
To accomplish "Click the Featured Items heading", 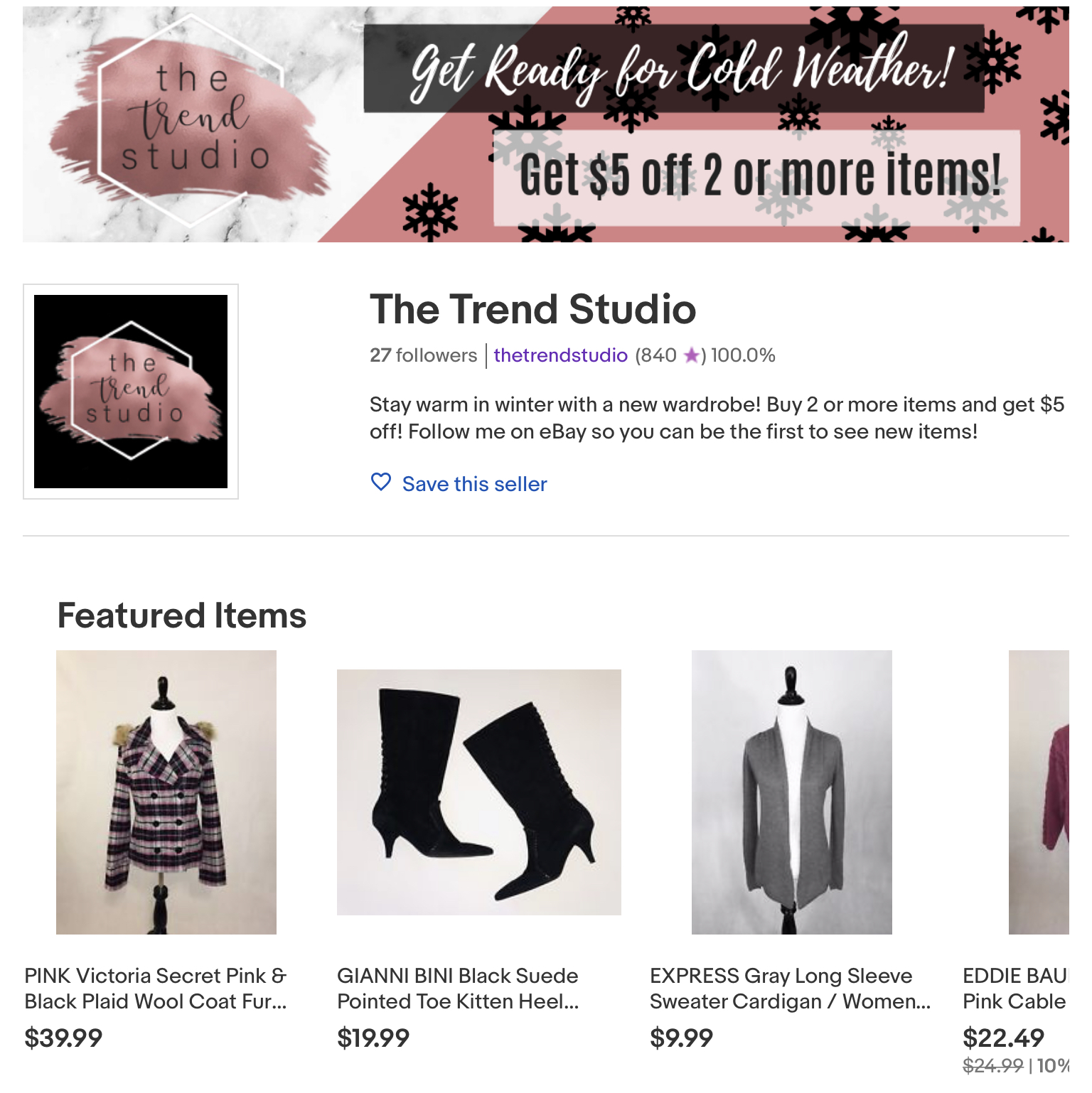I will pyautogui.click(x=181, y=615).
